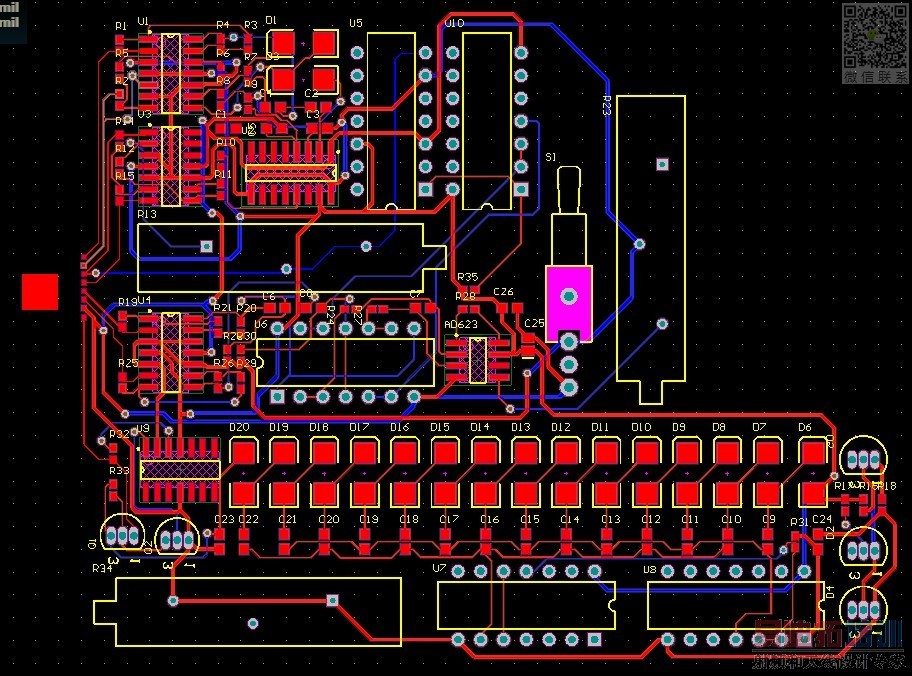Click the U10 designator label
This screenshot has height=676, width=912.
454,23
